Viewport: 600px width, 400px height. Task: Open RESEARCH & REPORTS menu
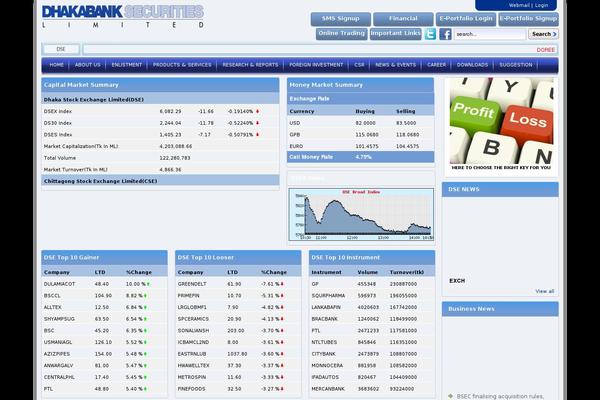click(250, 65)
